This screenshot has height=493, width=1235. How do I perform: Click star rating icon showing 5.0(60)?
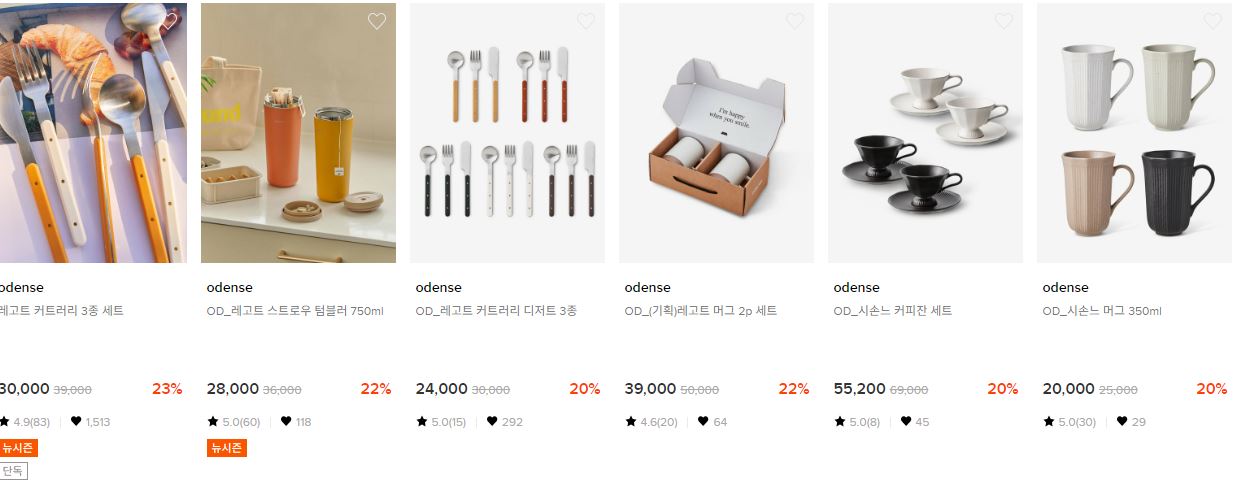pyautogui.click(x=213, y=422)
